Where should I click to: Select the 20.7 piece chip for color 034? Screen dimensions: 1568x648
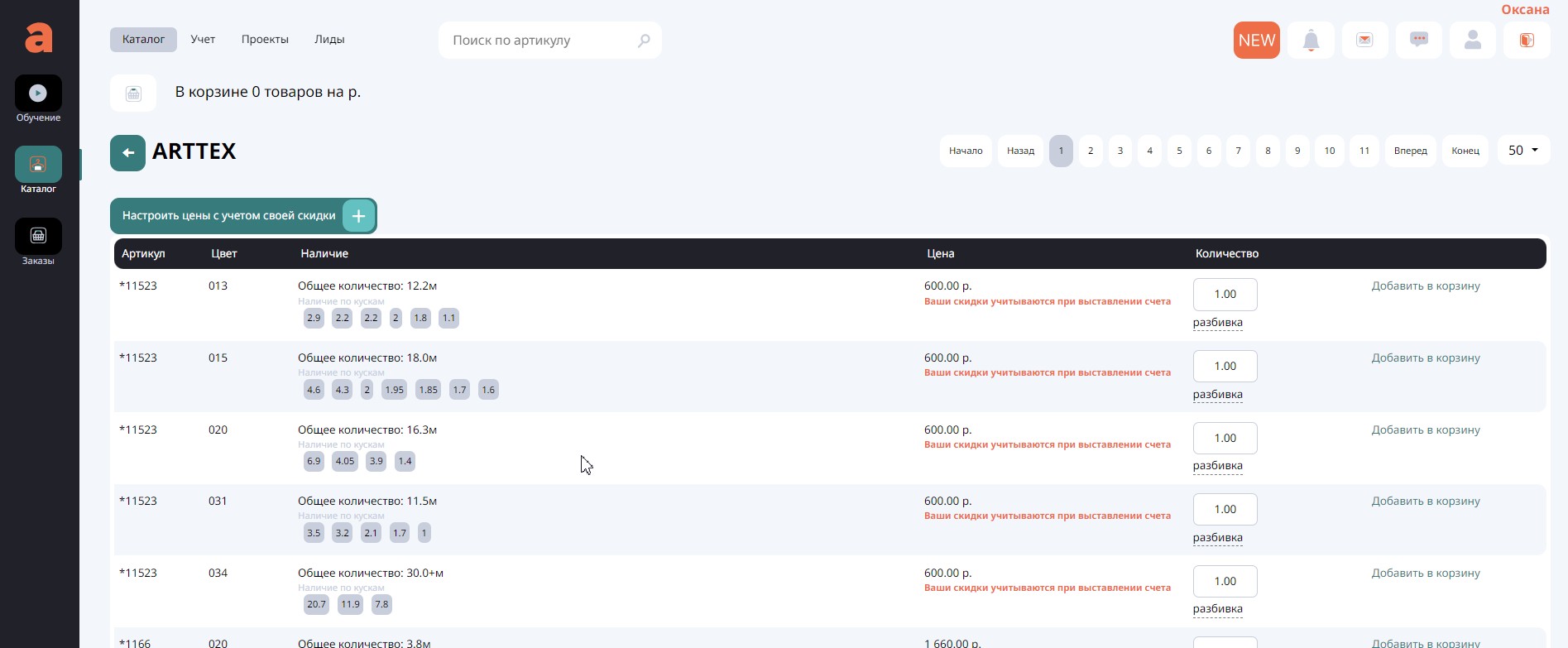316,605
